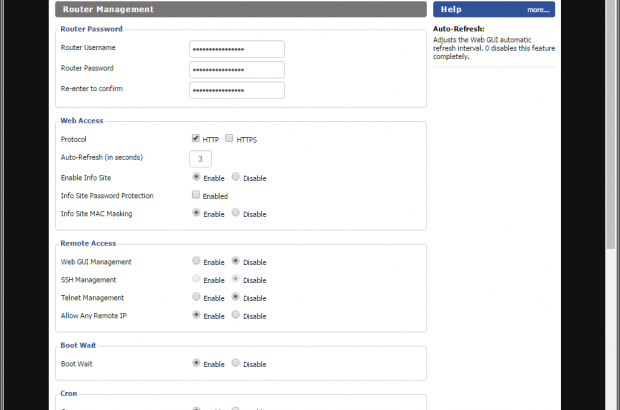Enable the HTTPS protocol checkbox
Image resolution: width=620 pixels, height=410 pixels.
point(230,139)
